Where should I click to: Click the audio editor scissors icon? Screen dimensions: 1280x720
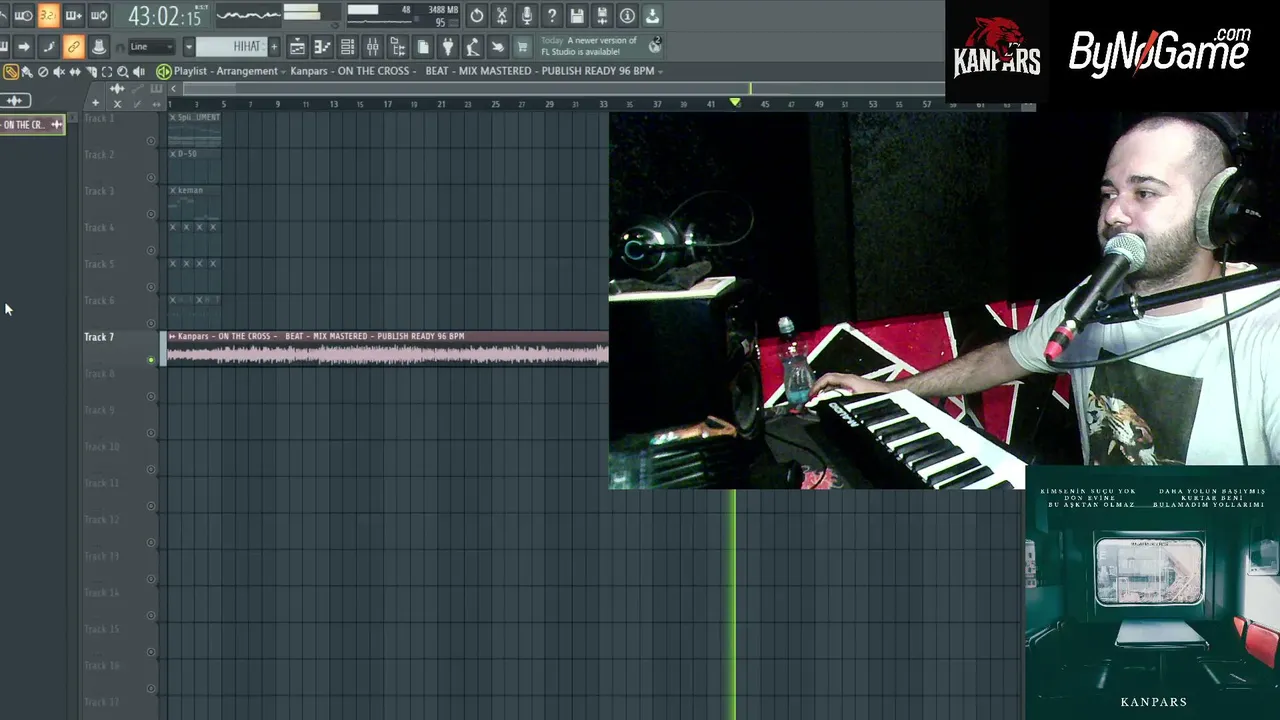coord(502,15)
